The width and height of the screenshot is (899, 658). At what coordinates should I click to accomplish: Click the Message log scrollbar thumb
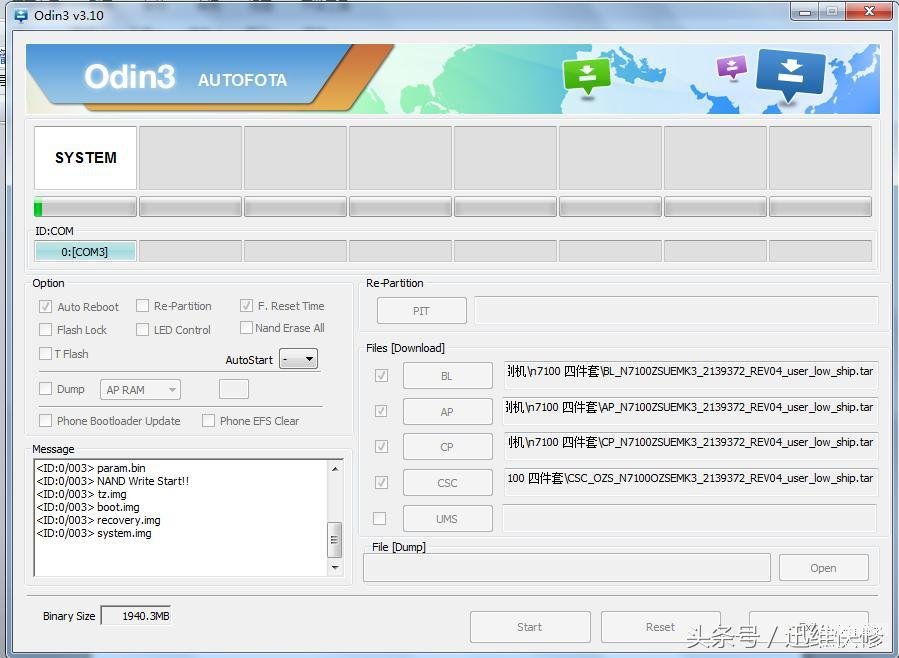point(335,539)
